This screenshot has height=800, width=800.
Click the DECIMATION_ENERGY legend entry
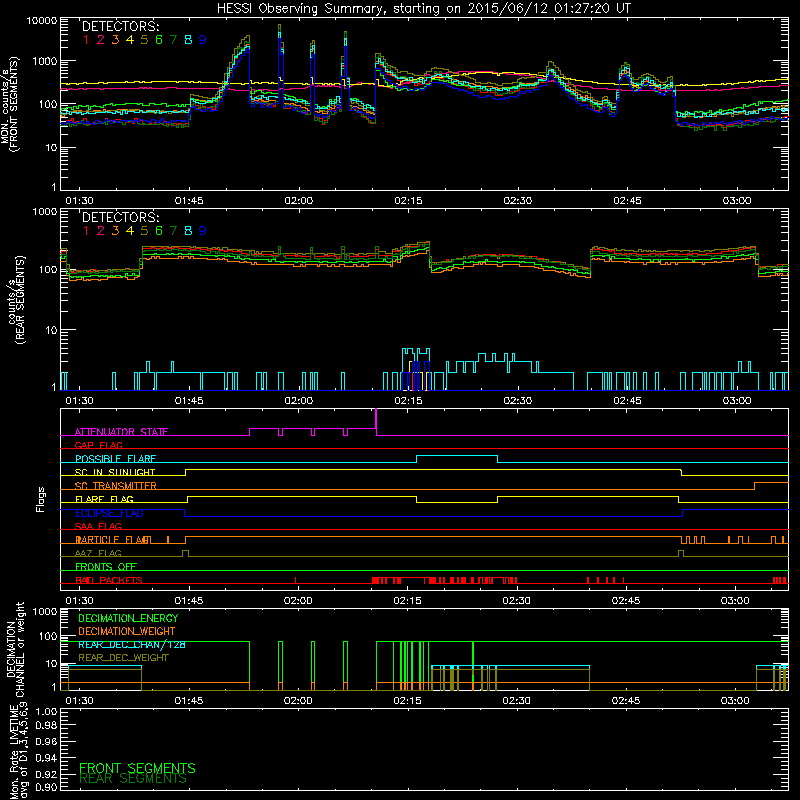coord(128,618)
